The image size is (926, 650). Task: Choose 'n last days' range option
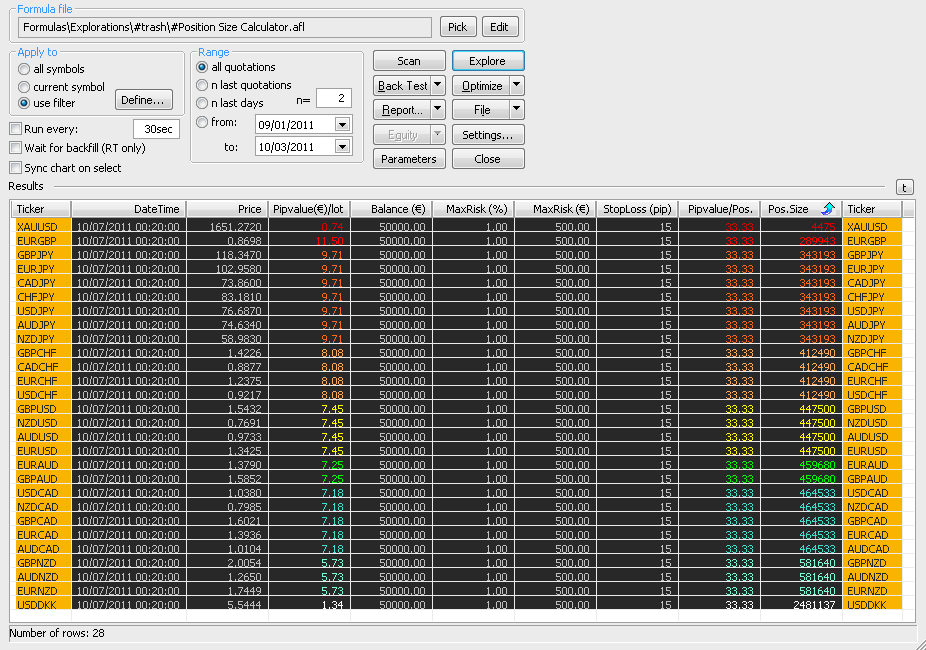point(203,103)
